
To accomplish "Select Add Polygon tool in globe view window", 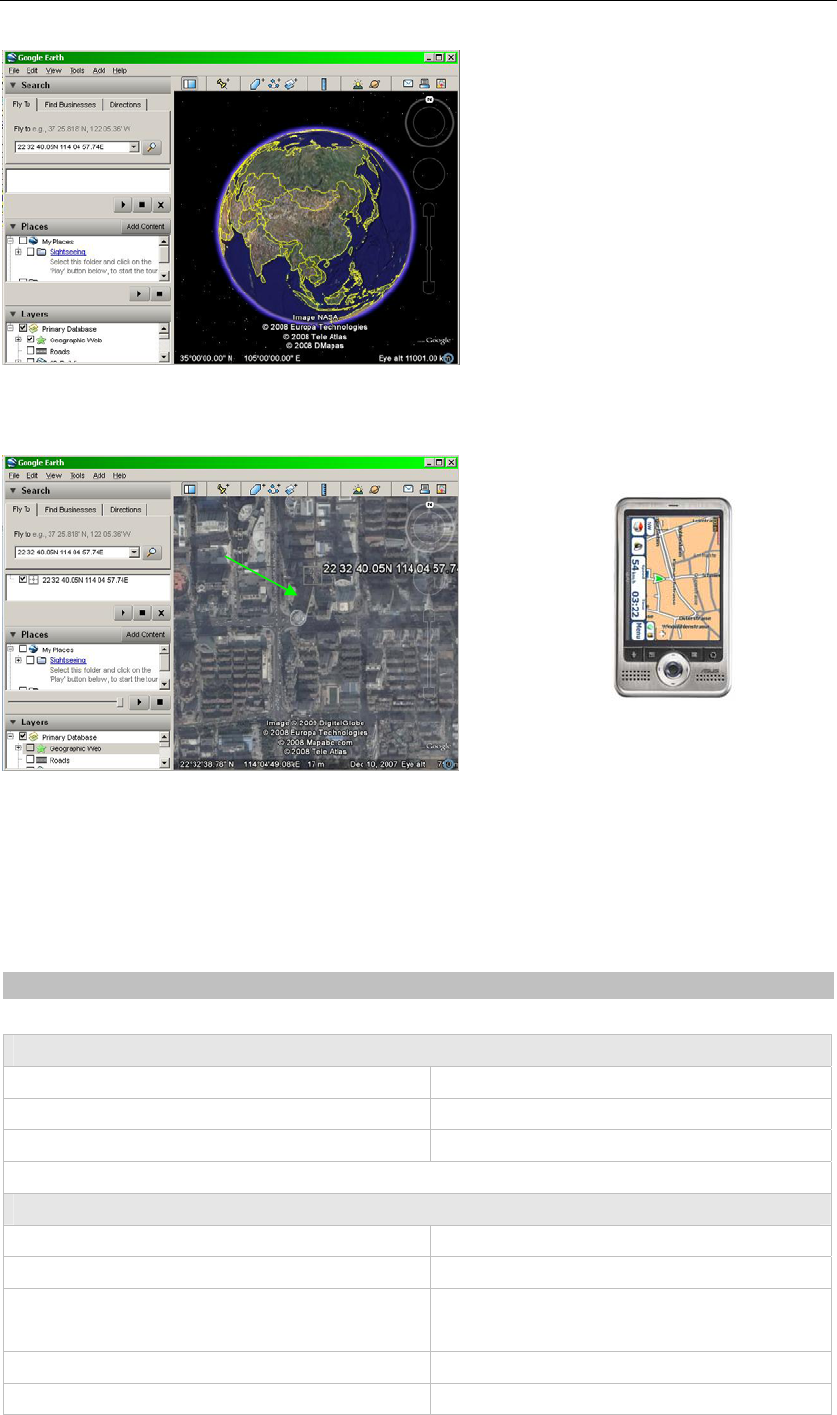I will point(257,85).
